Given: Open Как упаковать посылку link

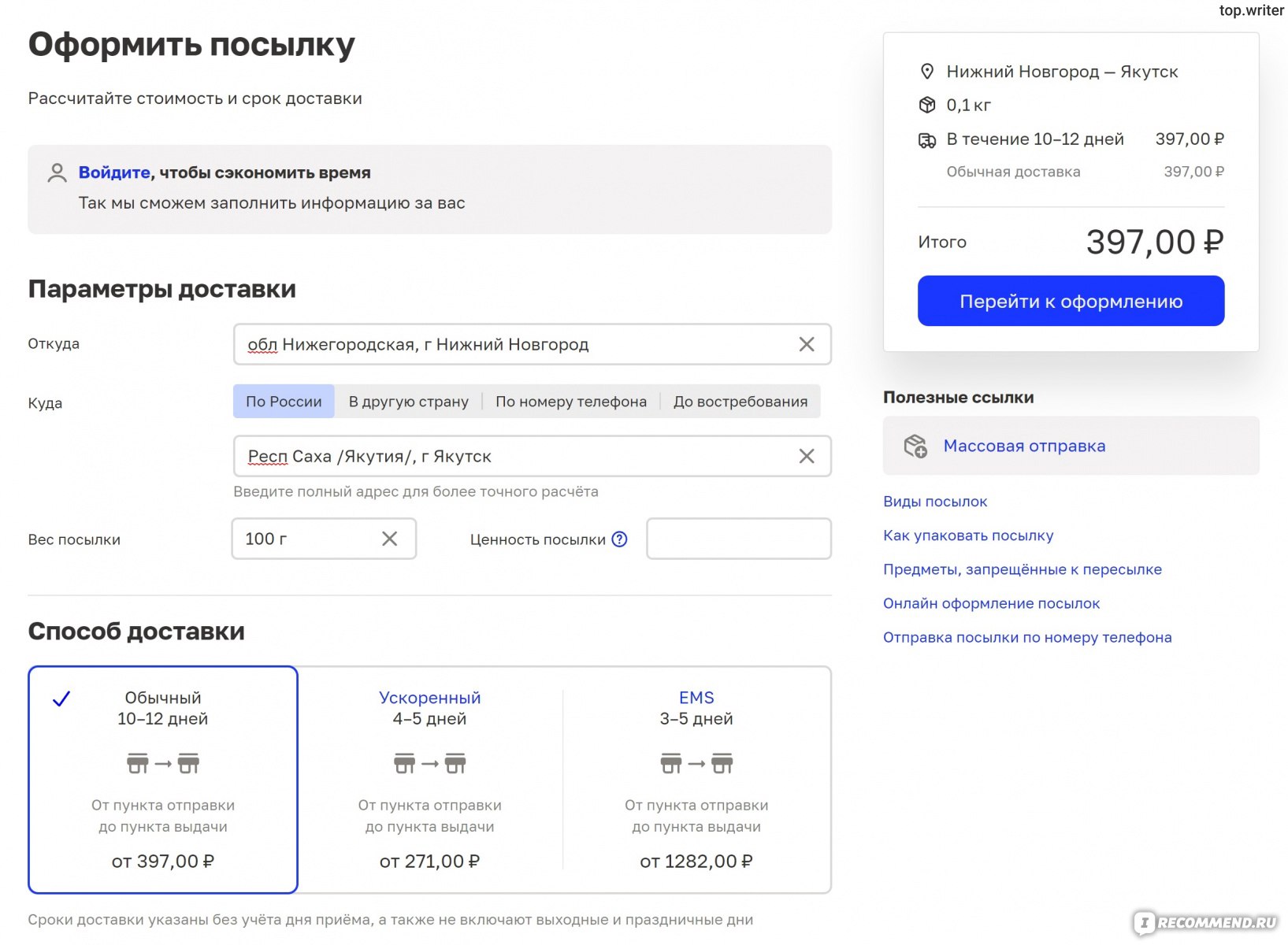Looking at the screenshot, I should click(x=968, y=535).
